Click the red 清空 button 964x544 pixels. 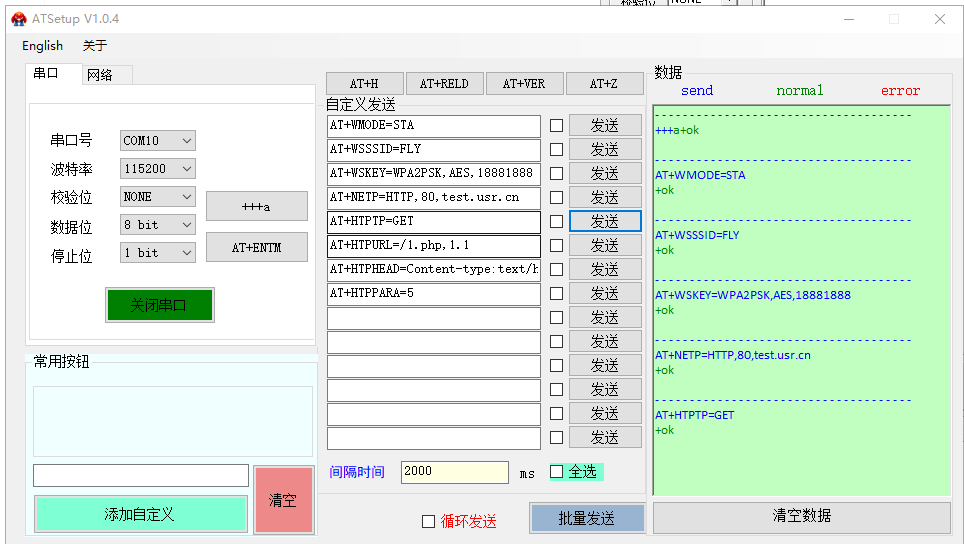point(283,499)
